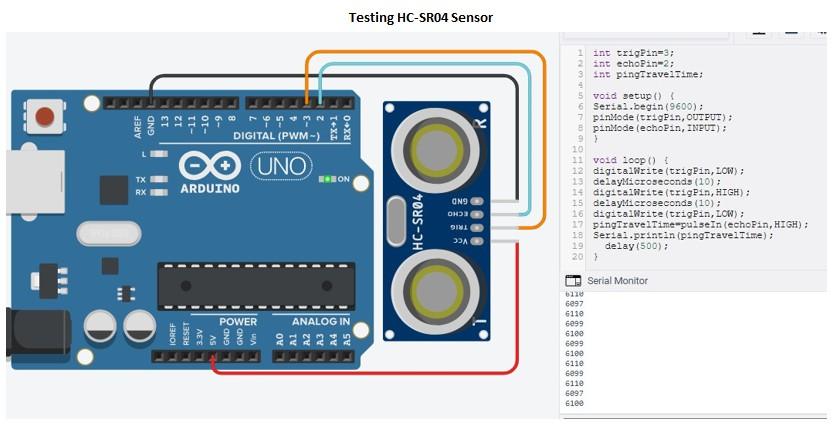Click code line 'pinMode(trigPin,OUTPUT);'
Viewport: 839px width, 429px height.
pyautogui.click(x=662, y=117)
